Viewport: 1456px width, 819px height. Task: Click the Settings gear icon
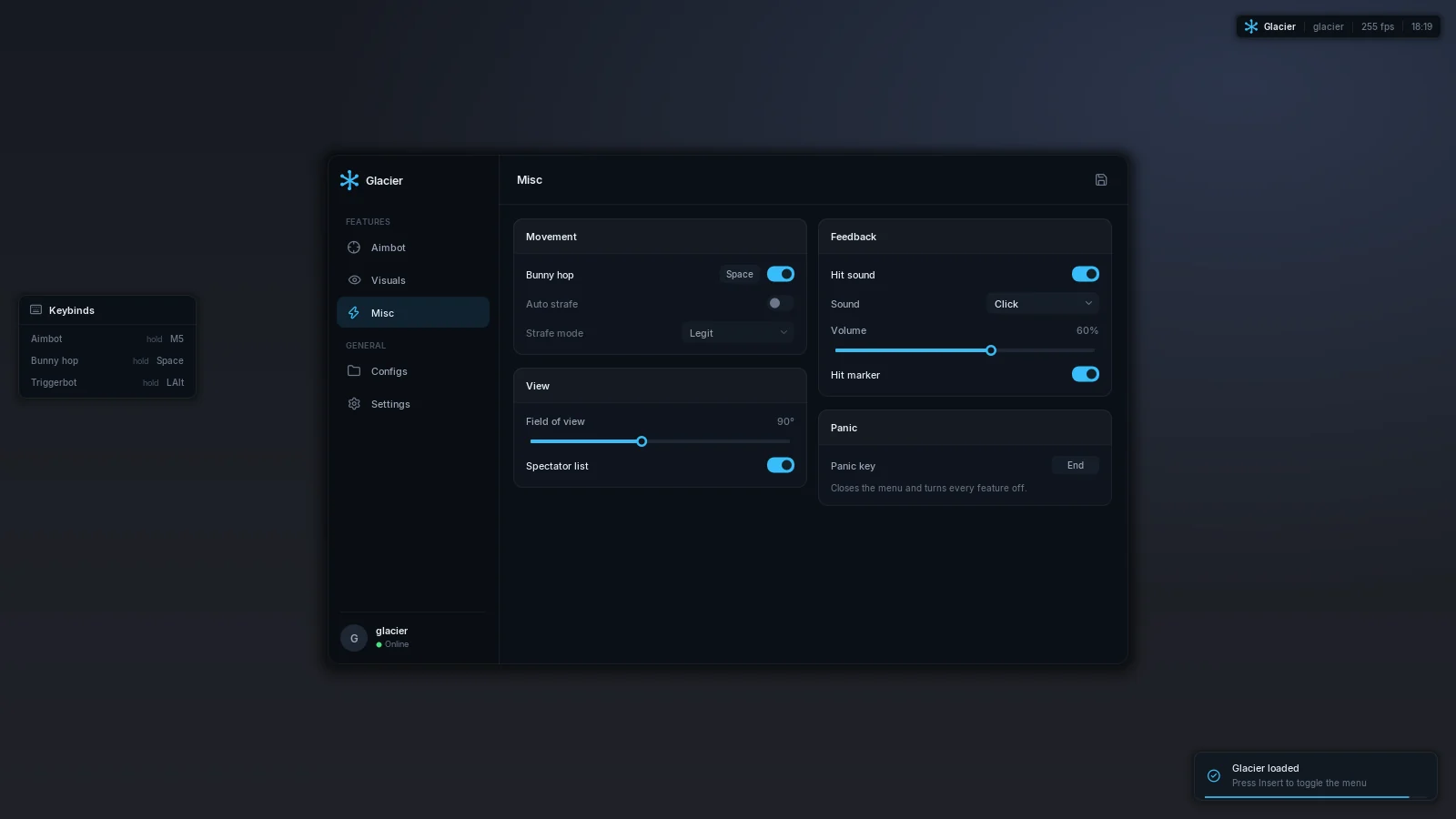click(354, 404)
